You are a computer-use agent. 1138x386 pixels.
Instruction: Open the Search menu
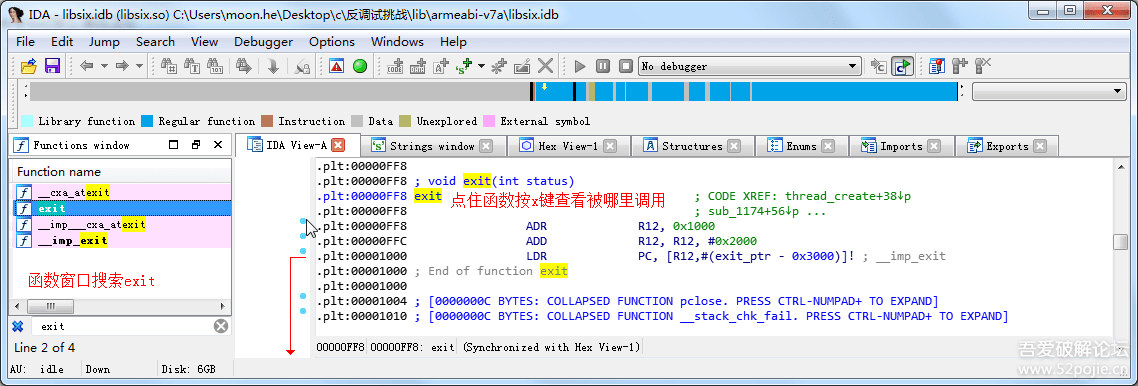point(155,41)
